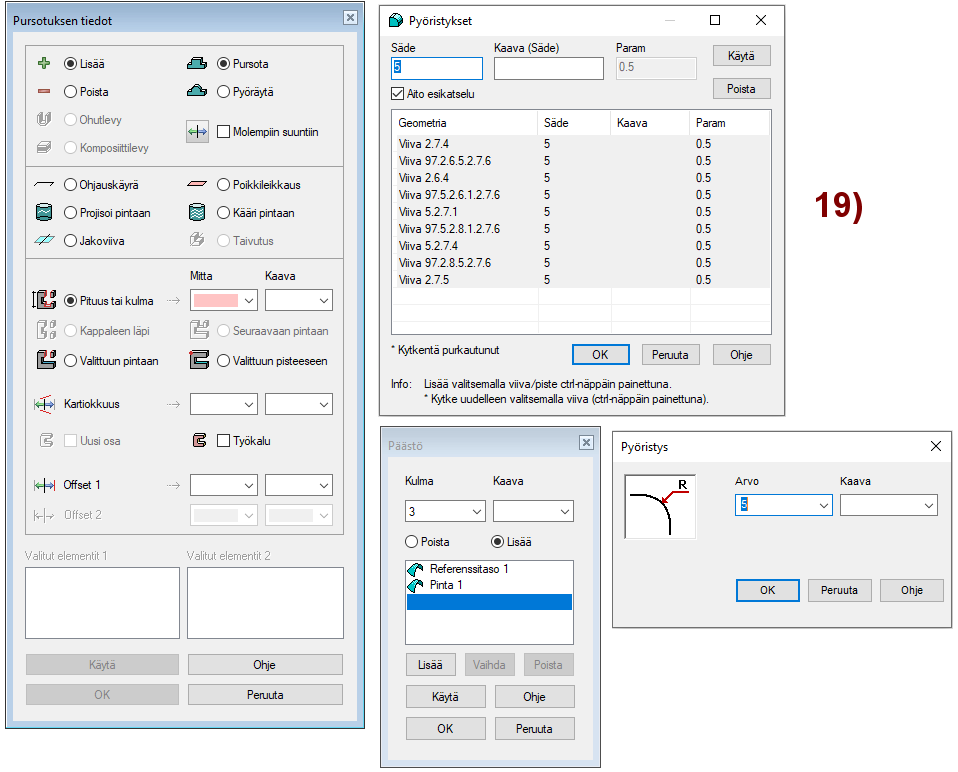Click the green plus Lisää icon
The width and height of the screenshot is (958, 772).
(x=43, y=64)
